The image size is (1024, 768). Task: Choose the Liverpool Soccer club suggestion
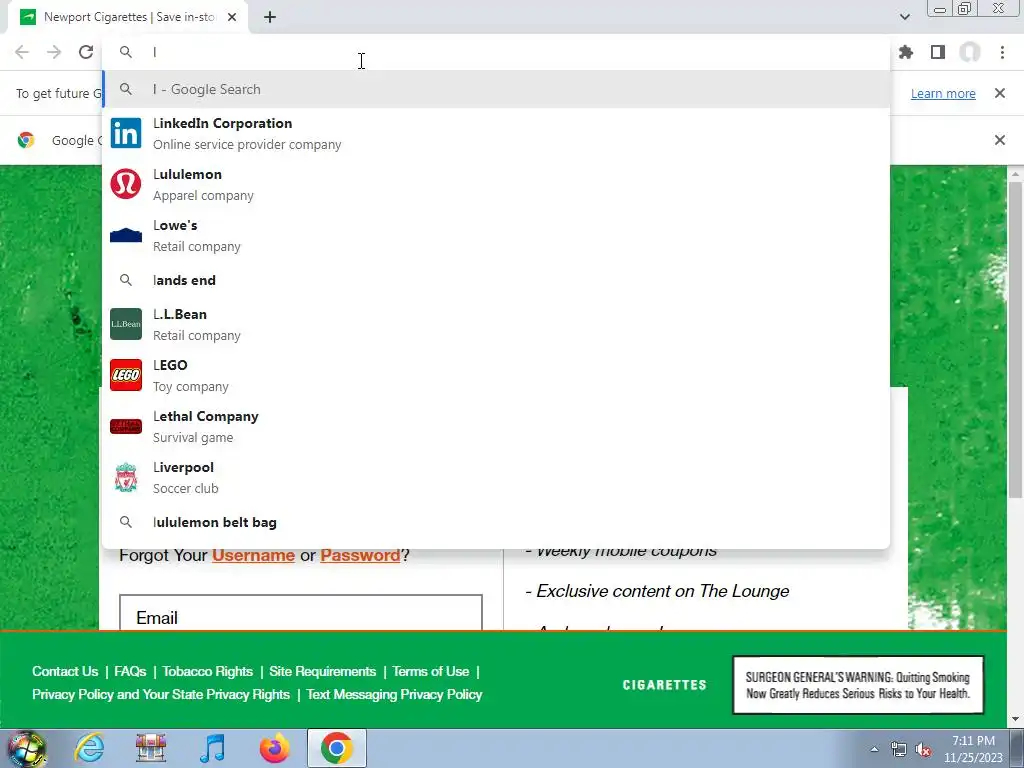pyautogui.click(x=496, y=477)
